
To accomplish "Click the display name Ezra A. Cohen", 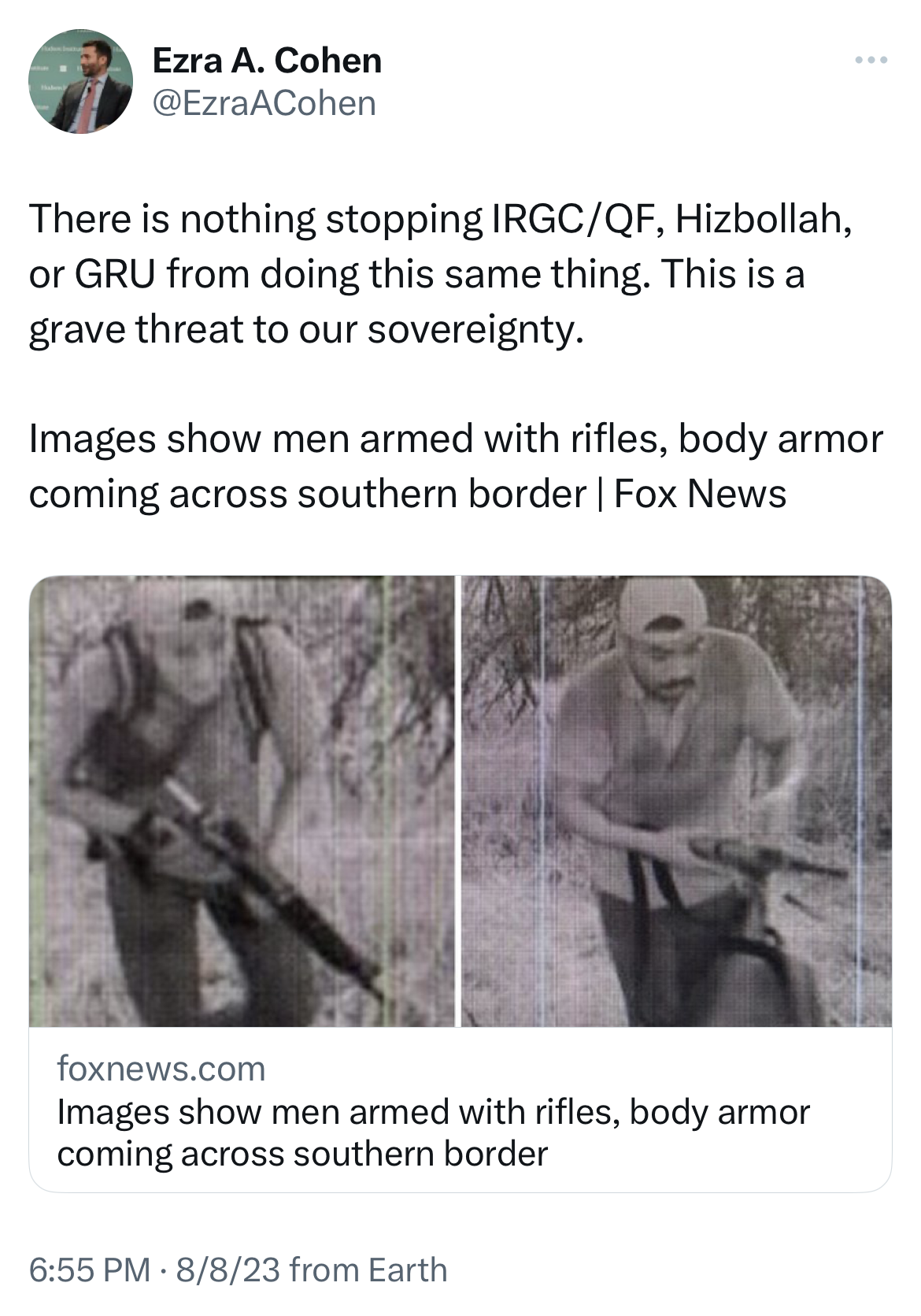I will click(x=267, y=61).
